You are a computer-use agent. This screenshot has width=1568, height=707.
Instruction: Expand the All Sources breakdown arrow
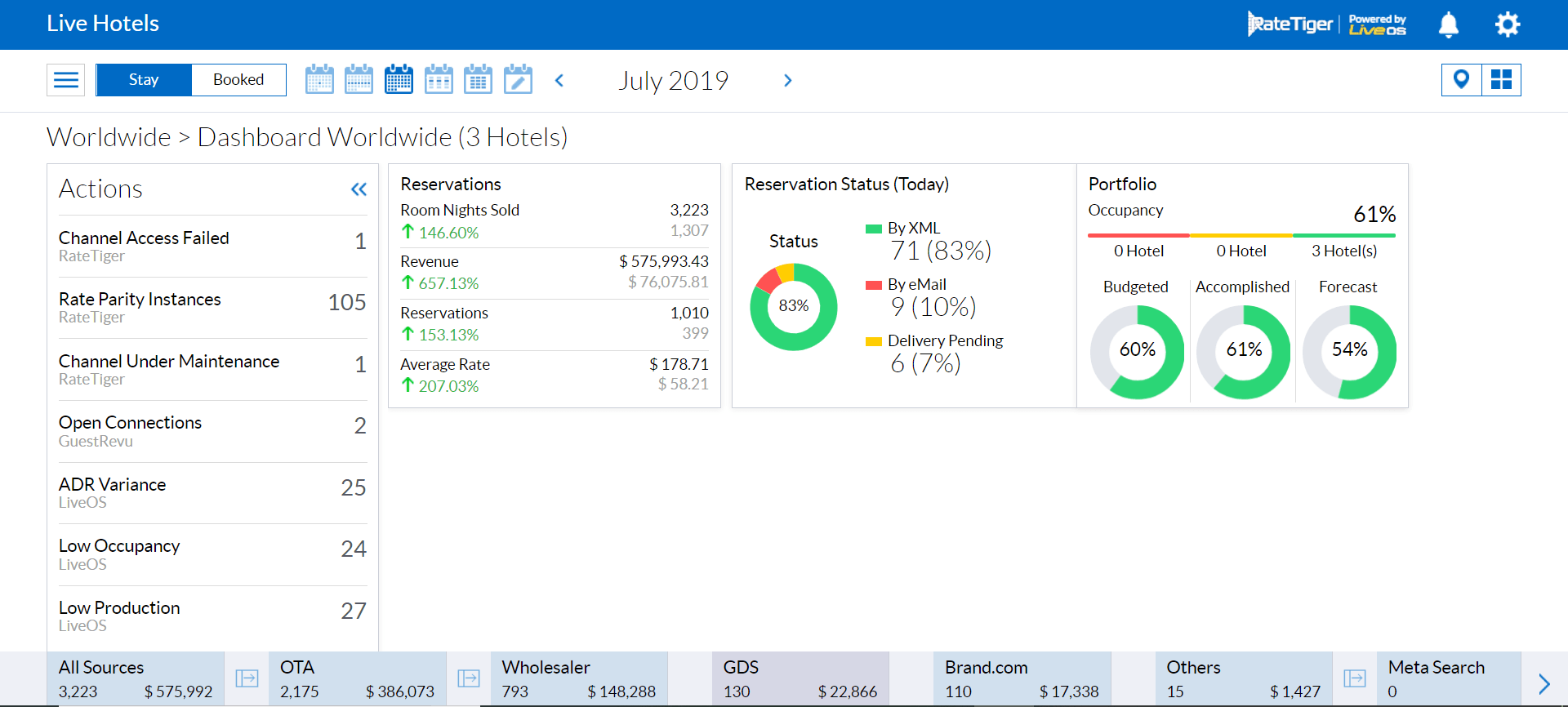coord(247,678)
